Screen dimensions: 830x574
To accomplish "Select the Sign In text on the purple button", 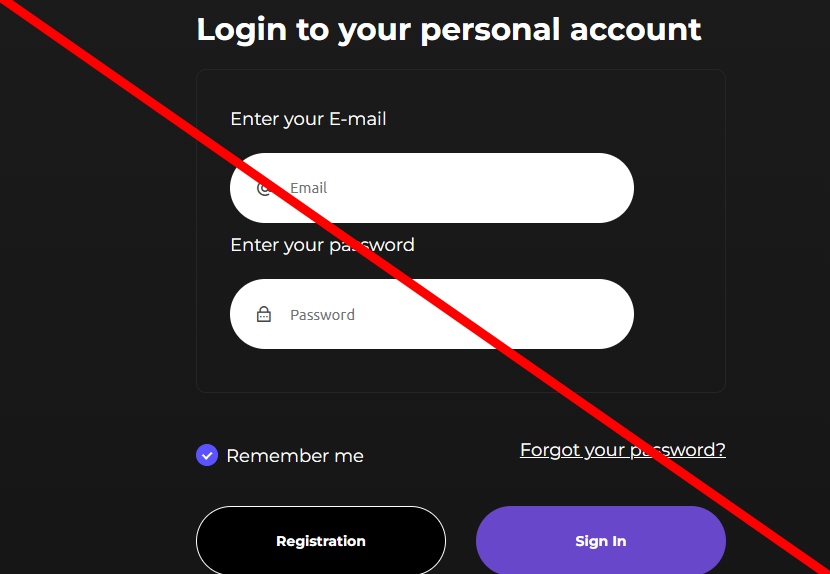I will point(601,541).
